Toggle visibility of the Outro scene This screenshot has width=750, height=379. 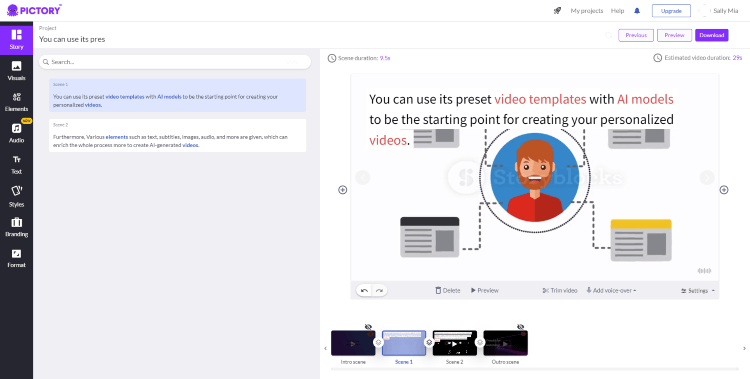click(520, 327)
